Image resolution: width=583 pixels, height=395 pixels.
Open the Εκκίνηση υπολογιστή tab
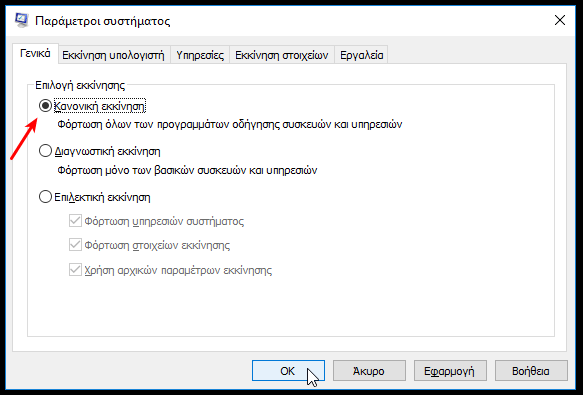coord(113,55)
